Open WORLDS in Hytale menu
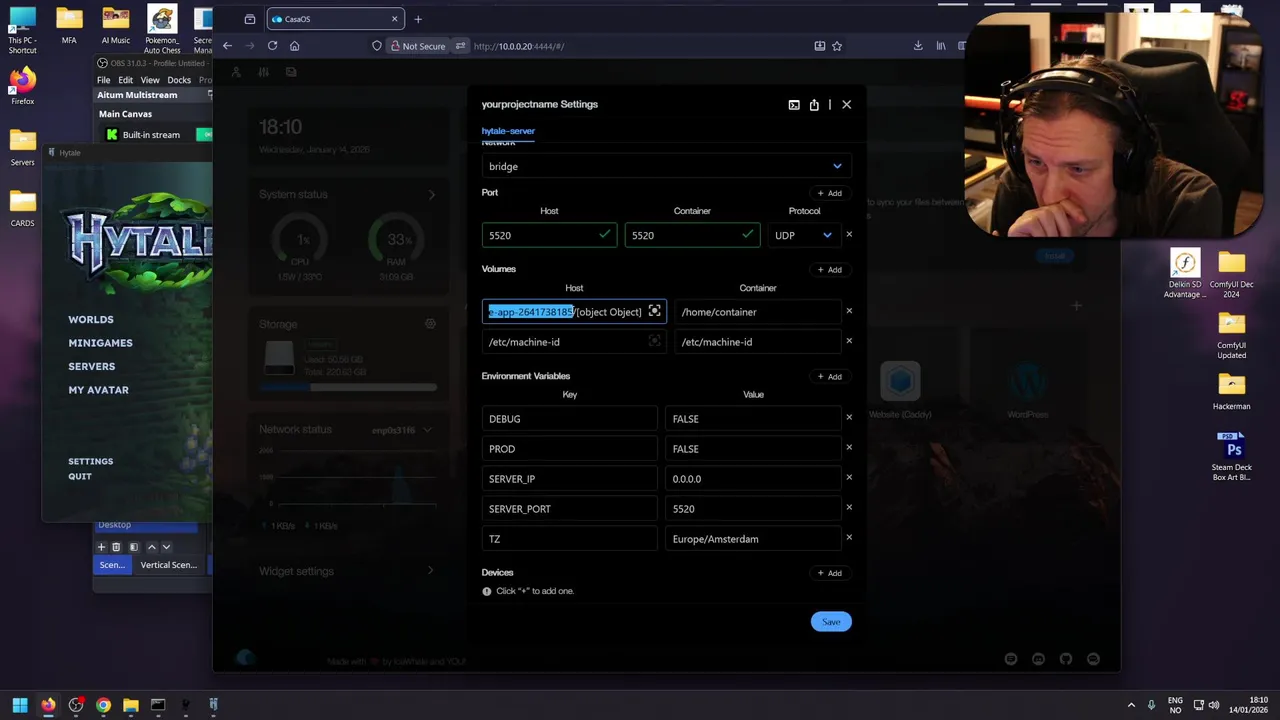Viewport: 1280px width, 720px height. [x=91, y=320]
